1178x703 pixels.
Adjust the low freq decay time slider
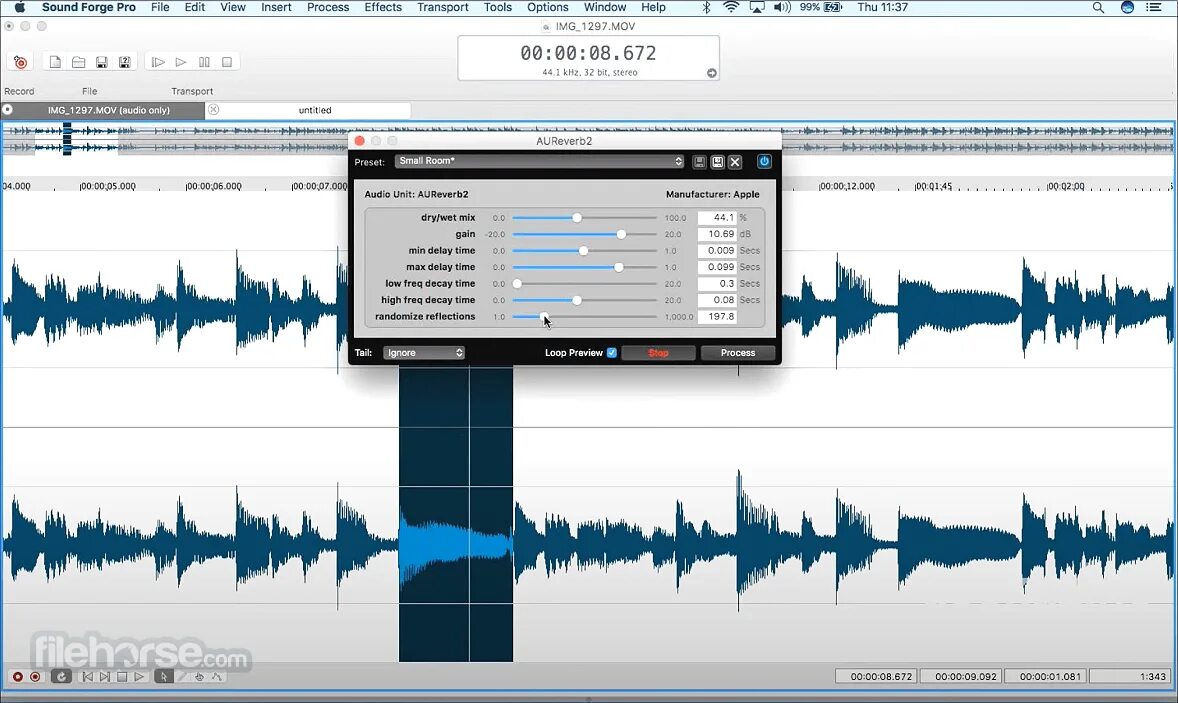(x=517, y=284)
